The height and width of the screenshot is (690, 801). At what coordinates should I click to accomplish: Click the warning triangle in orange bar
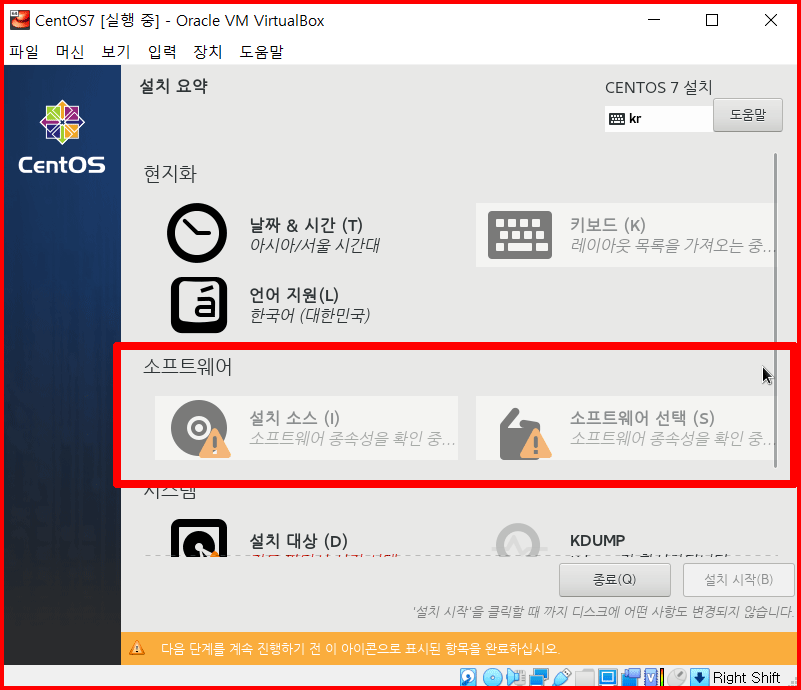click(x=137, y=648)
